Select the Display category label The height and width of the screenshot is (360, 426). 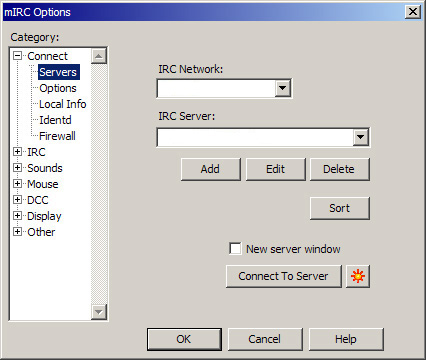click(44, 216)
